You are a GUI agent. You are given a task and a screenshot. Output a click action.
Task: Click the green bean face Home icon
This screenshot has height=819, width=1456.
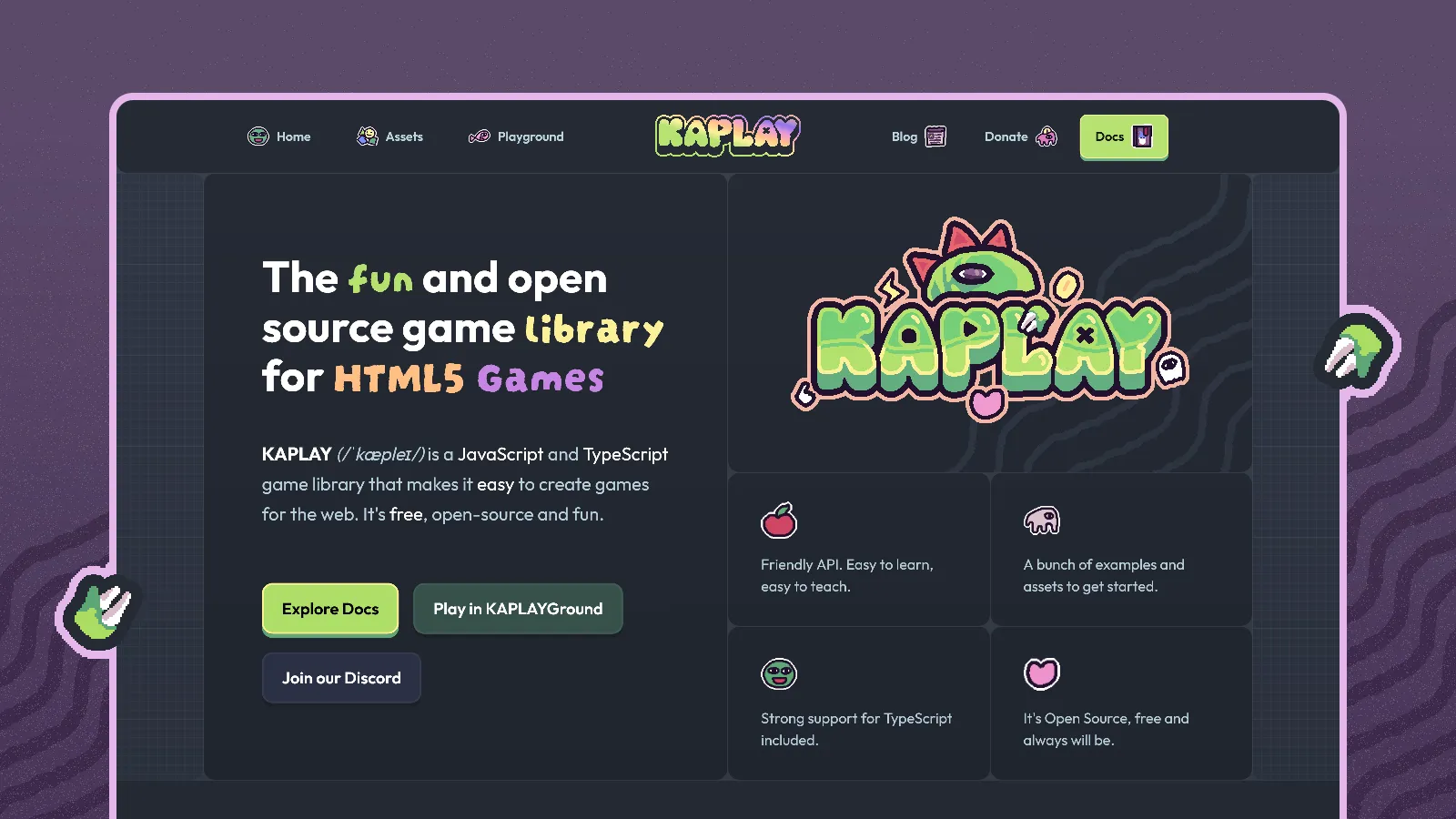[258, 136]
